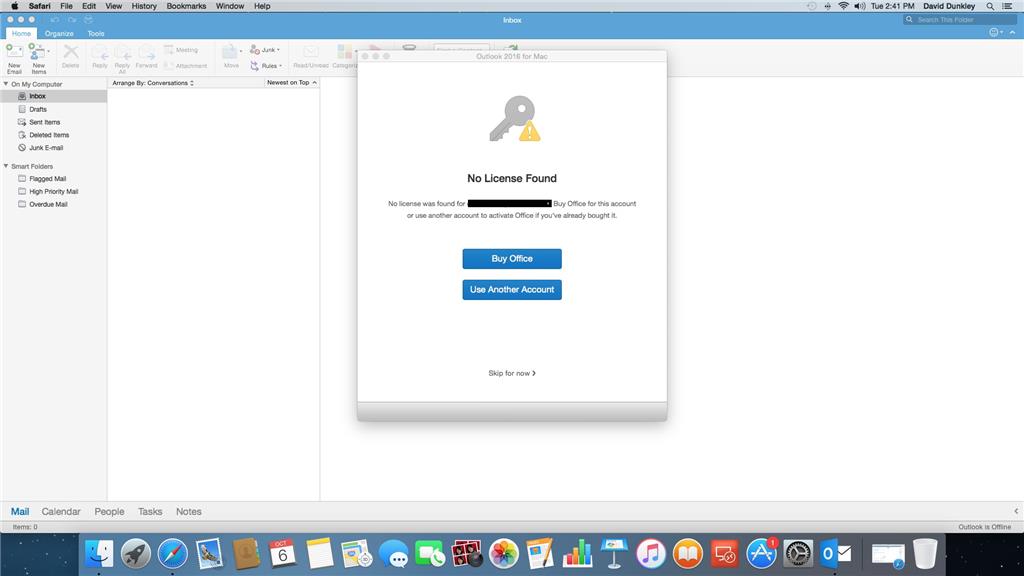Select the Inbox folder

(x=54, y=96)
